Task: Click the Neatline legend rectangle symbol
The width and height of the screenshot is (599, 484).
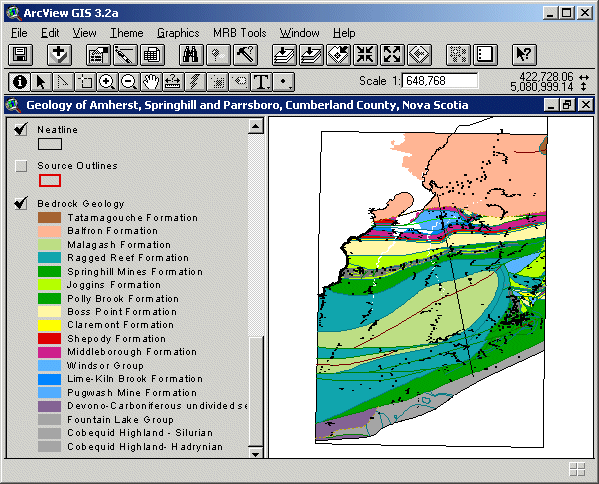Action: tap(50, 144)
